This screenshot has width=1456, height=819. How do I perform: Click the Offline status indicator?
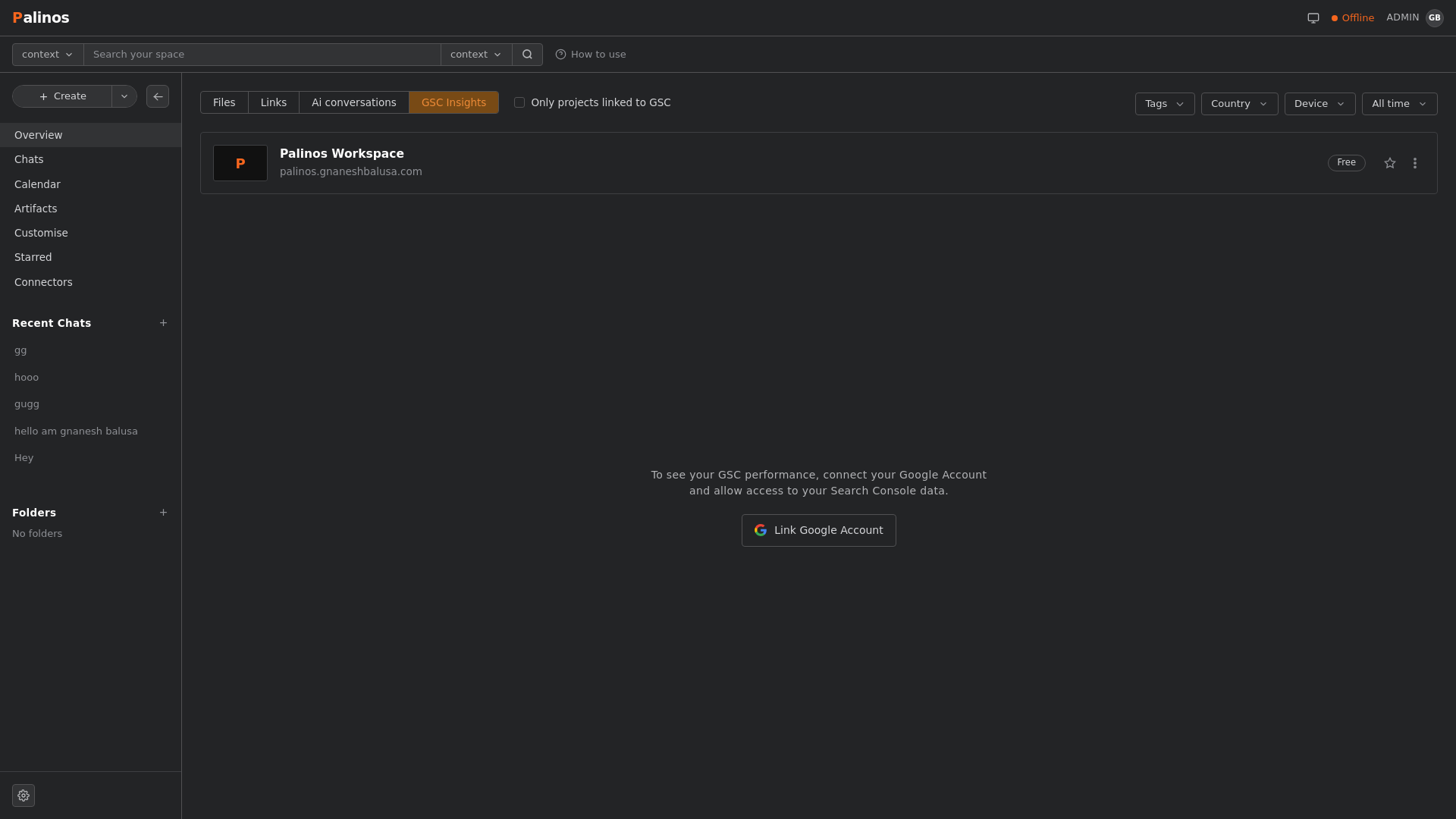[x=1353, y=18]
